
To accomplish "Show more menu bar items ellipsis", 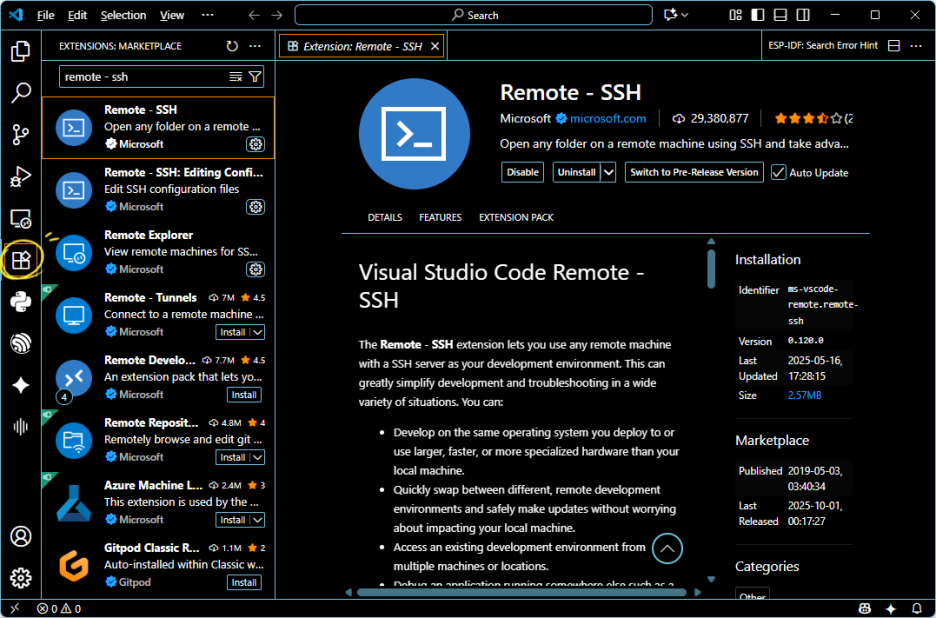I will 208,15.
